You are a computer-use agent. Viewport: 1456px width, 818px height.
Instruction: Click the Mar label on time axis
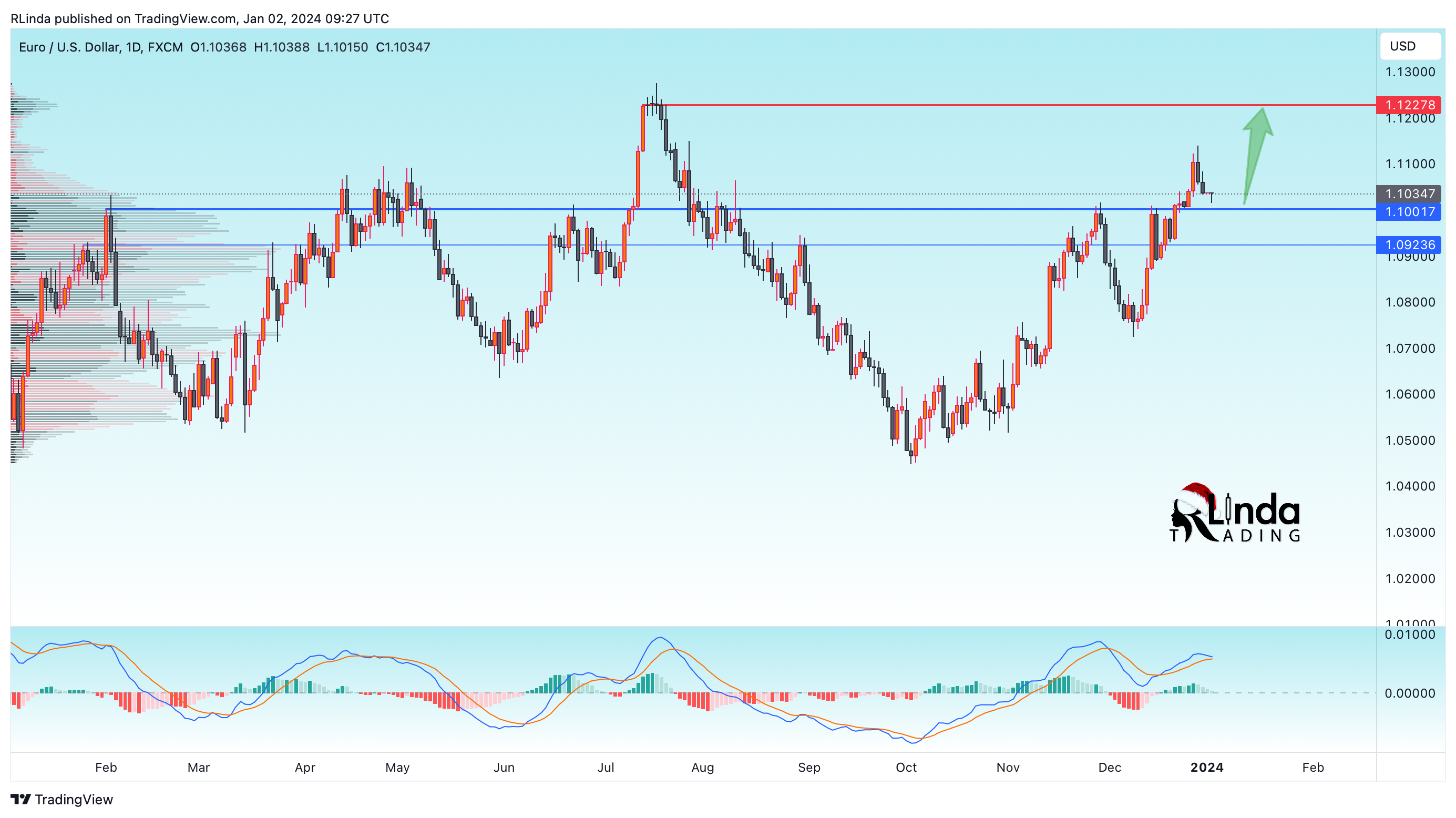[198, 767]
